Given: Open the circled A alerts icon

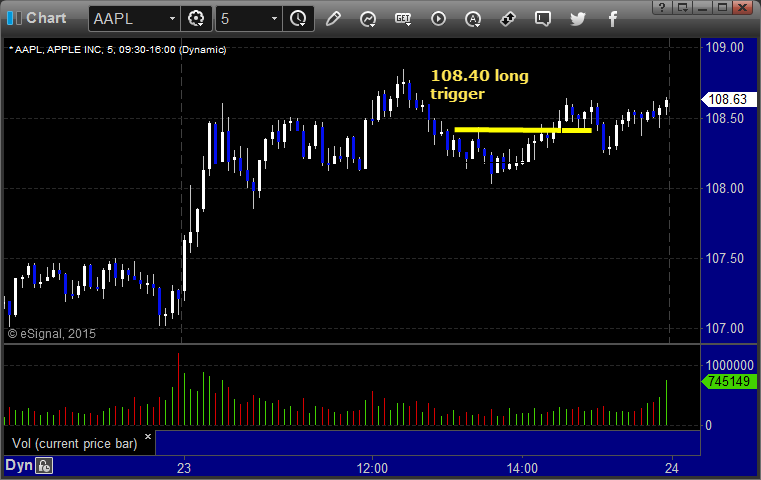Looking at the screenshot, I should [473, 19].
